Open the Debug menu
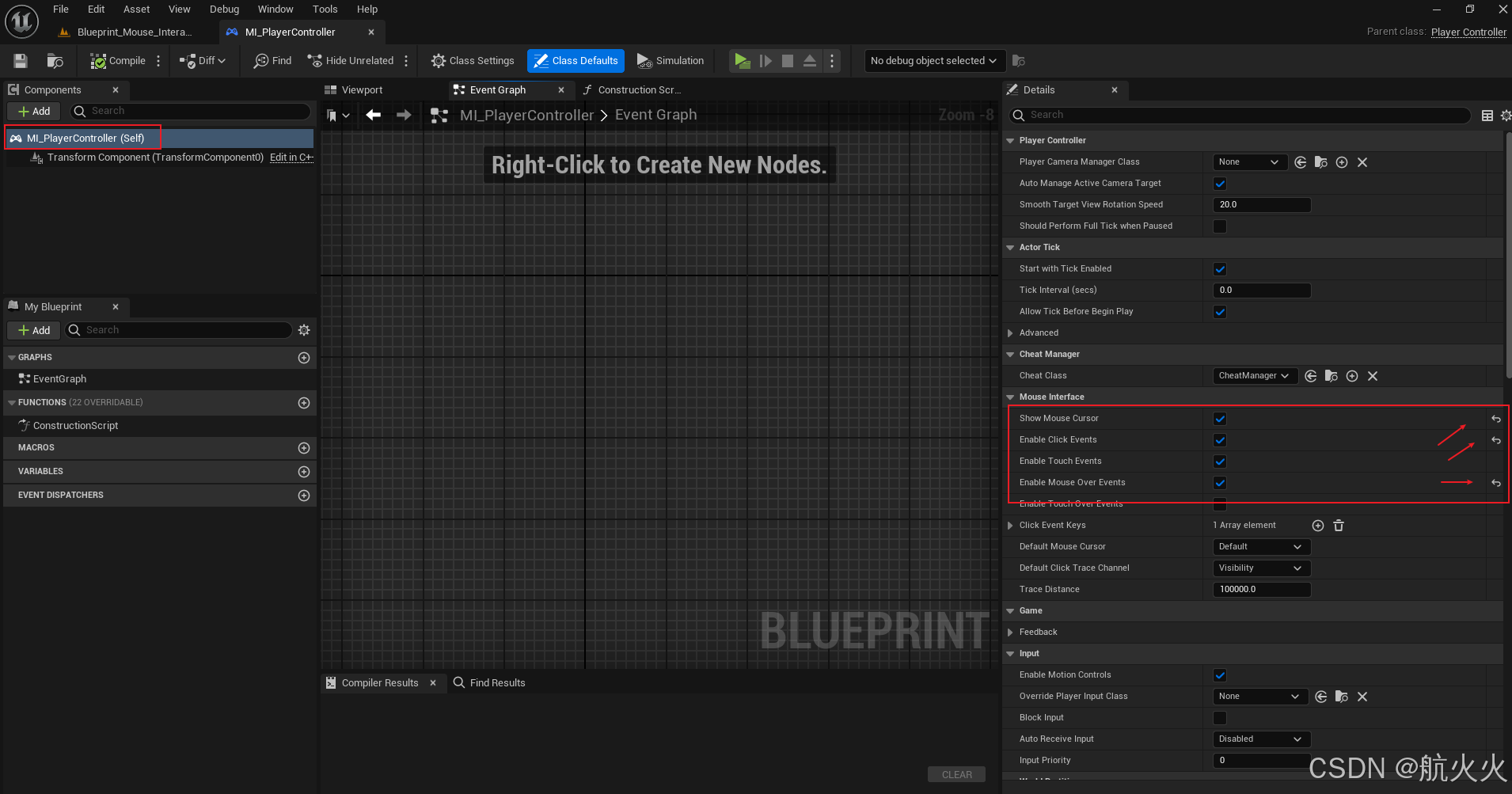This screenshot has height=794, width=1512. tap(224, 9)
